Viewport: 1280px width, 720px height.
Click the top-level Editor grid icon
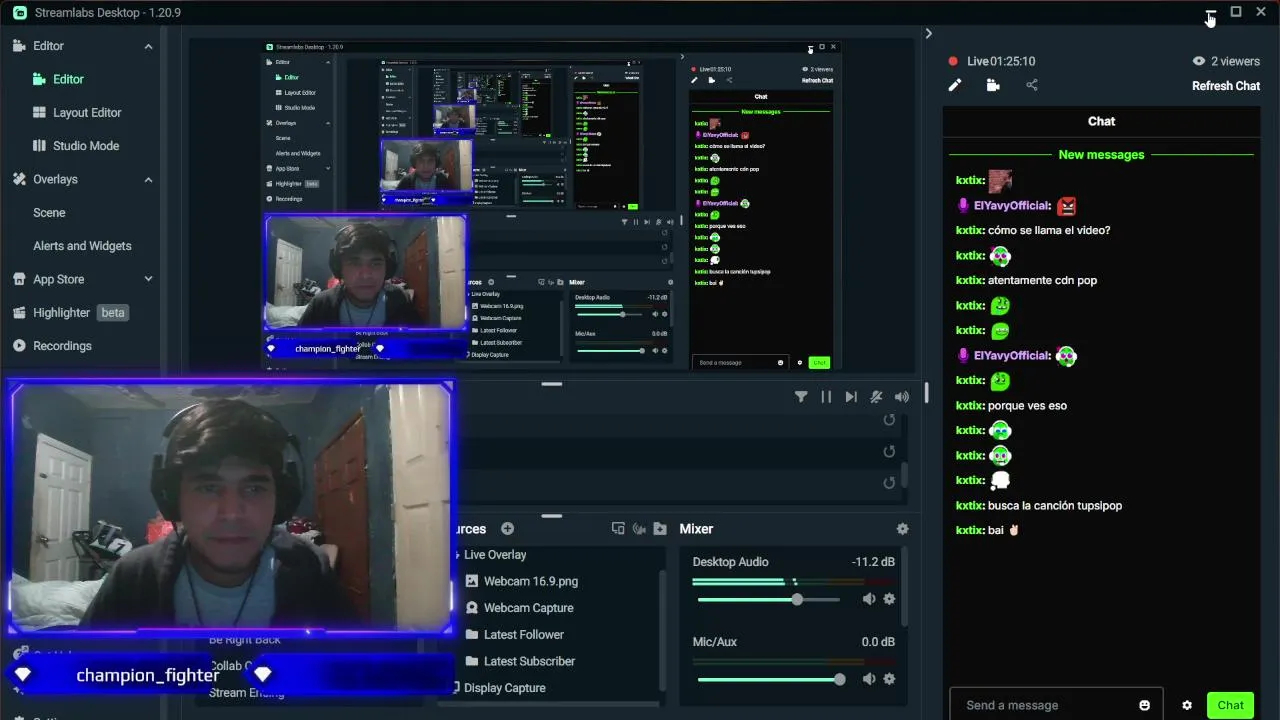[x=19, y=46]
